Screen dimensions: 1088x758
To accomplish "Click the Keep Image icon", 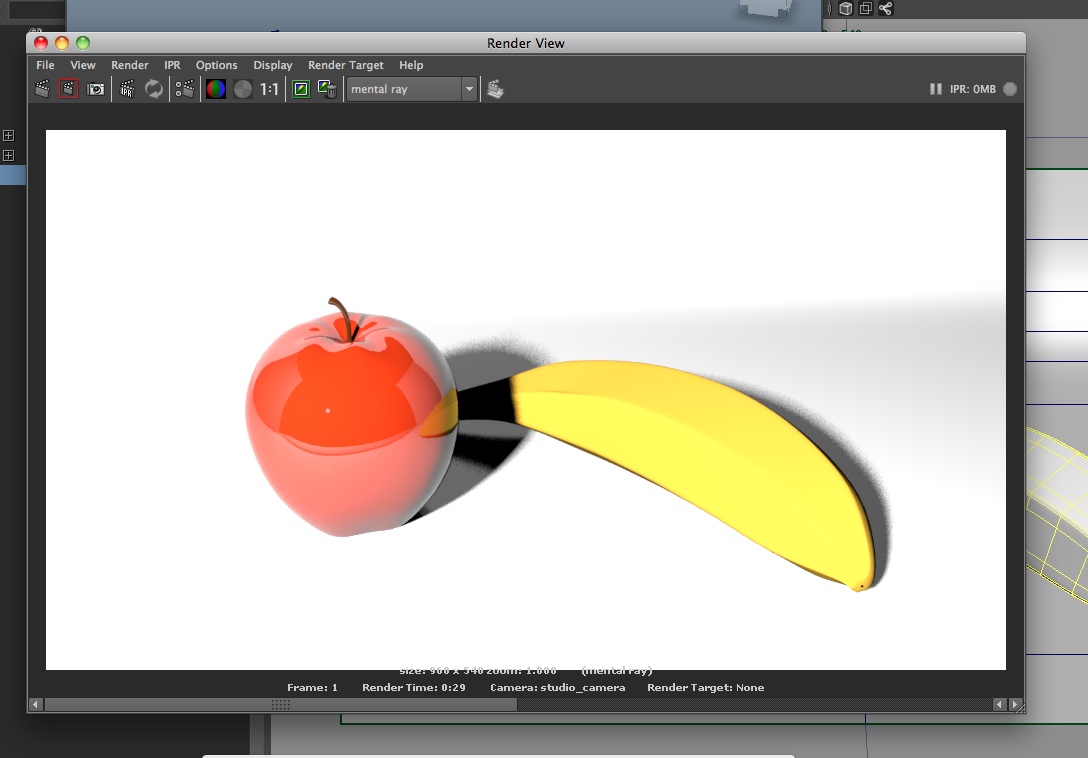I will click(301, 89).
